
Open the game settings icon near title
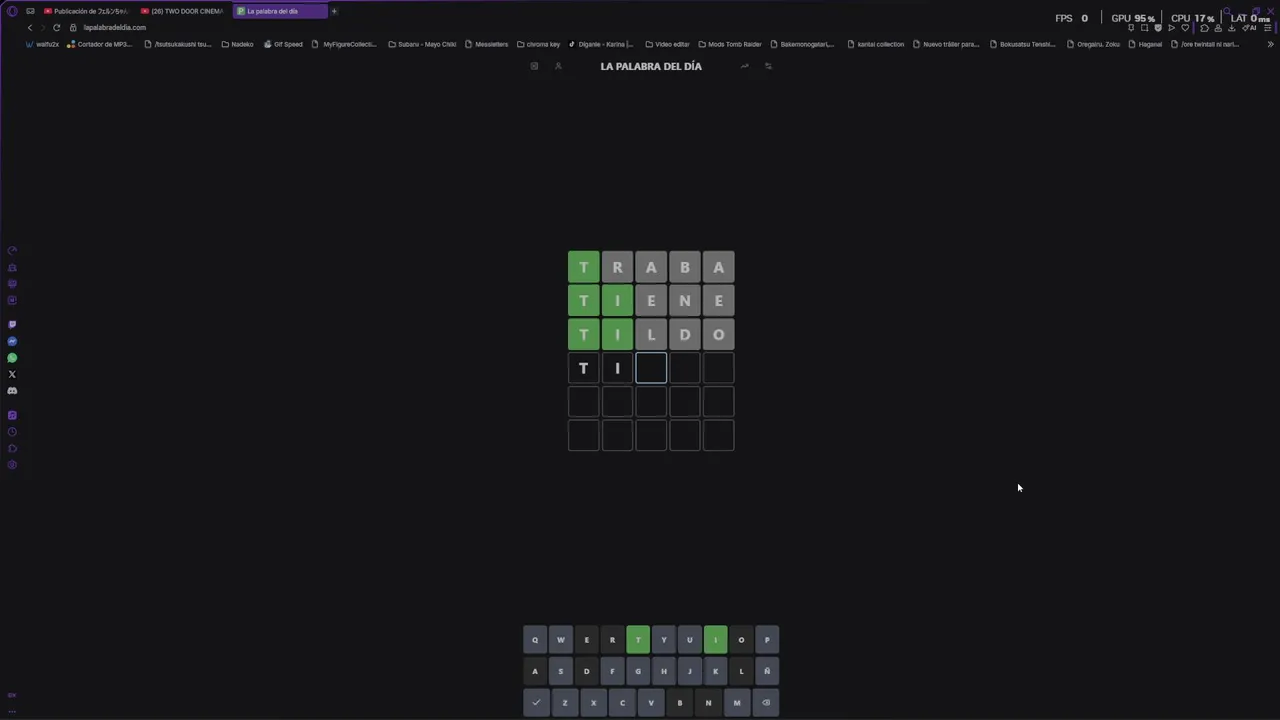pos(768,66)
